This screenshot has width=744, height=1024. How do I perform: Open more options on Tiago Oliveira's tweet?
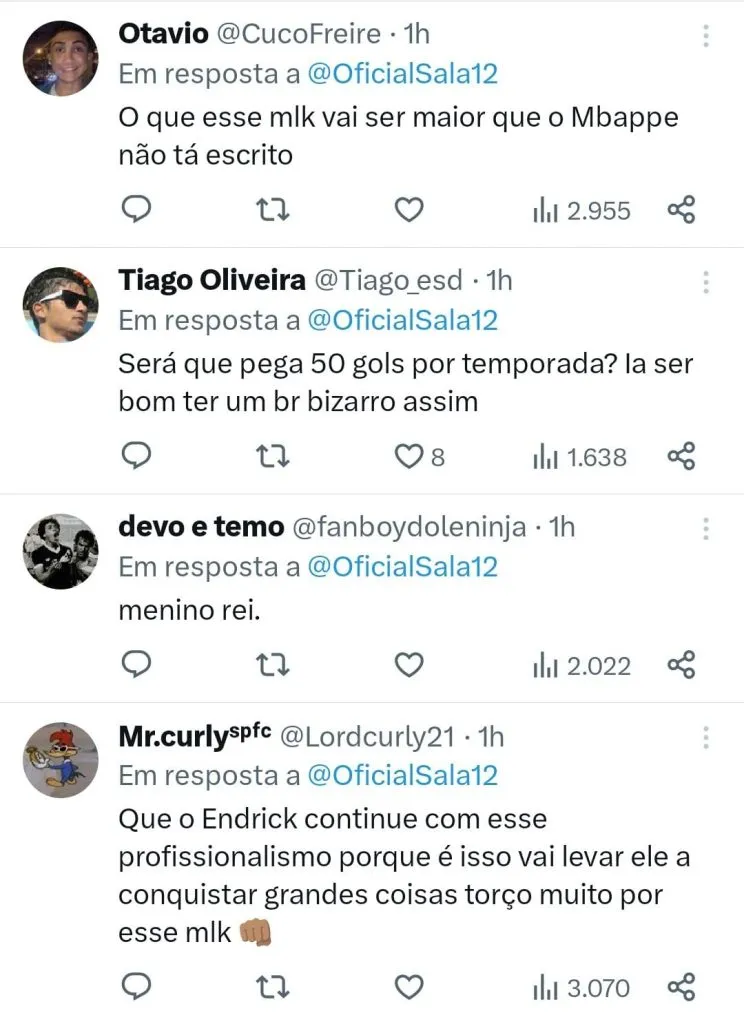coord(706,282)
